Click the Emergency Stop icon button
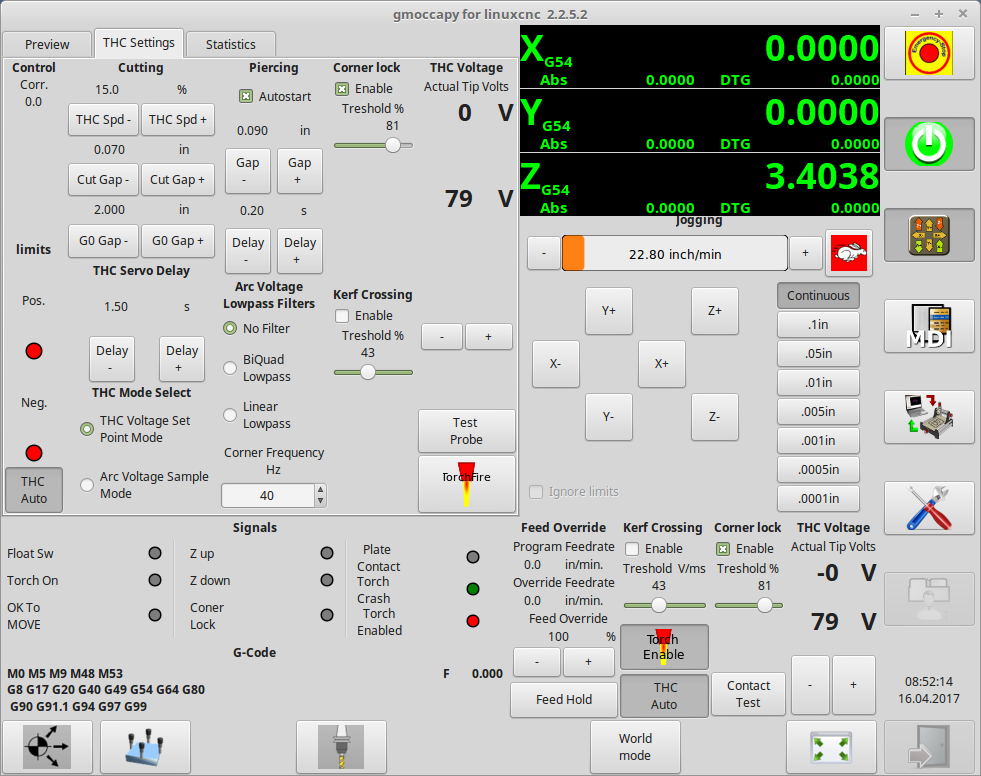Screen dimensions: 981x776 [x=929, y=54]
